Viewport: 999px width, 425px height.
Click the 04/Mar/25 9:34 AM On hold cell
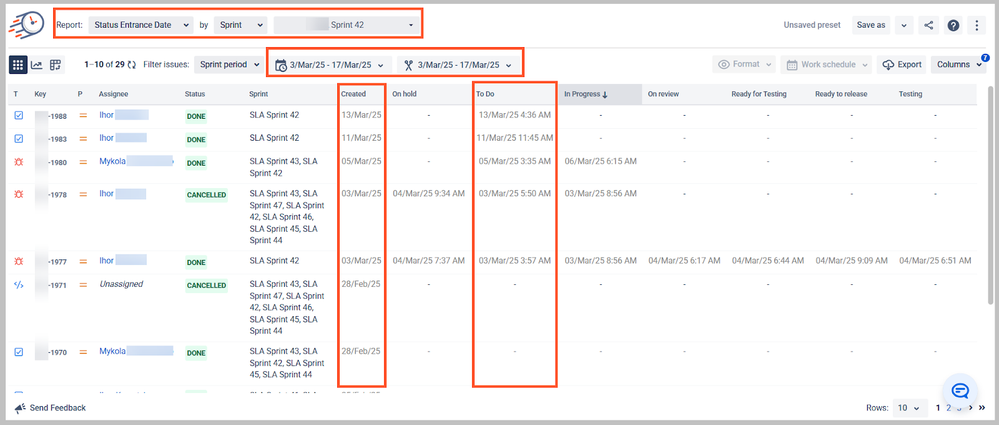pyautogui.click(x=429, y=193)
